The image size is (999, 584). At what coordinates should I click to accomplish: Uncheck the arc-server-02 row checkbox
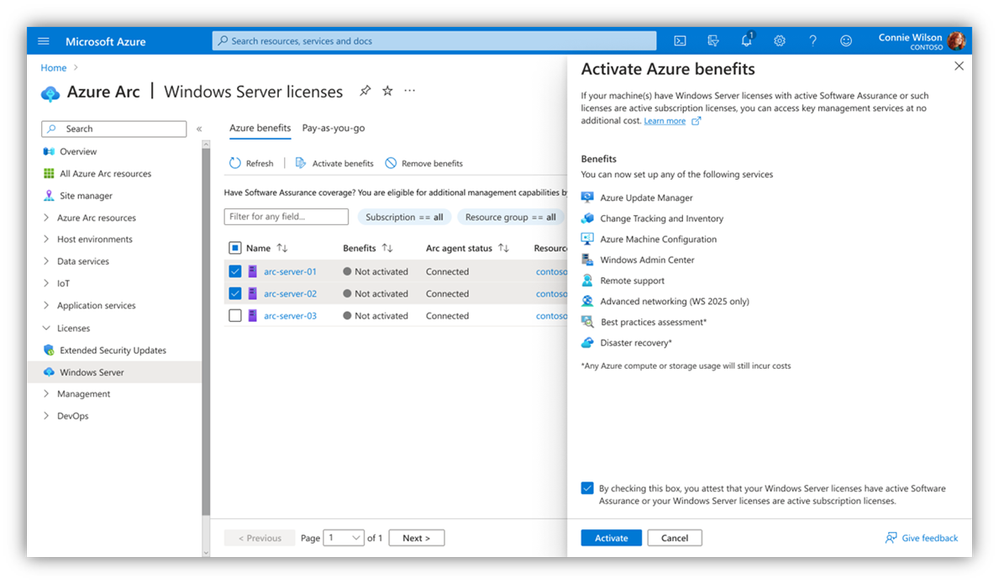[x=235, y=294]
